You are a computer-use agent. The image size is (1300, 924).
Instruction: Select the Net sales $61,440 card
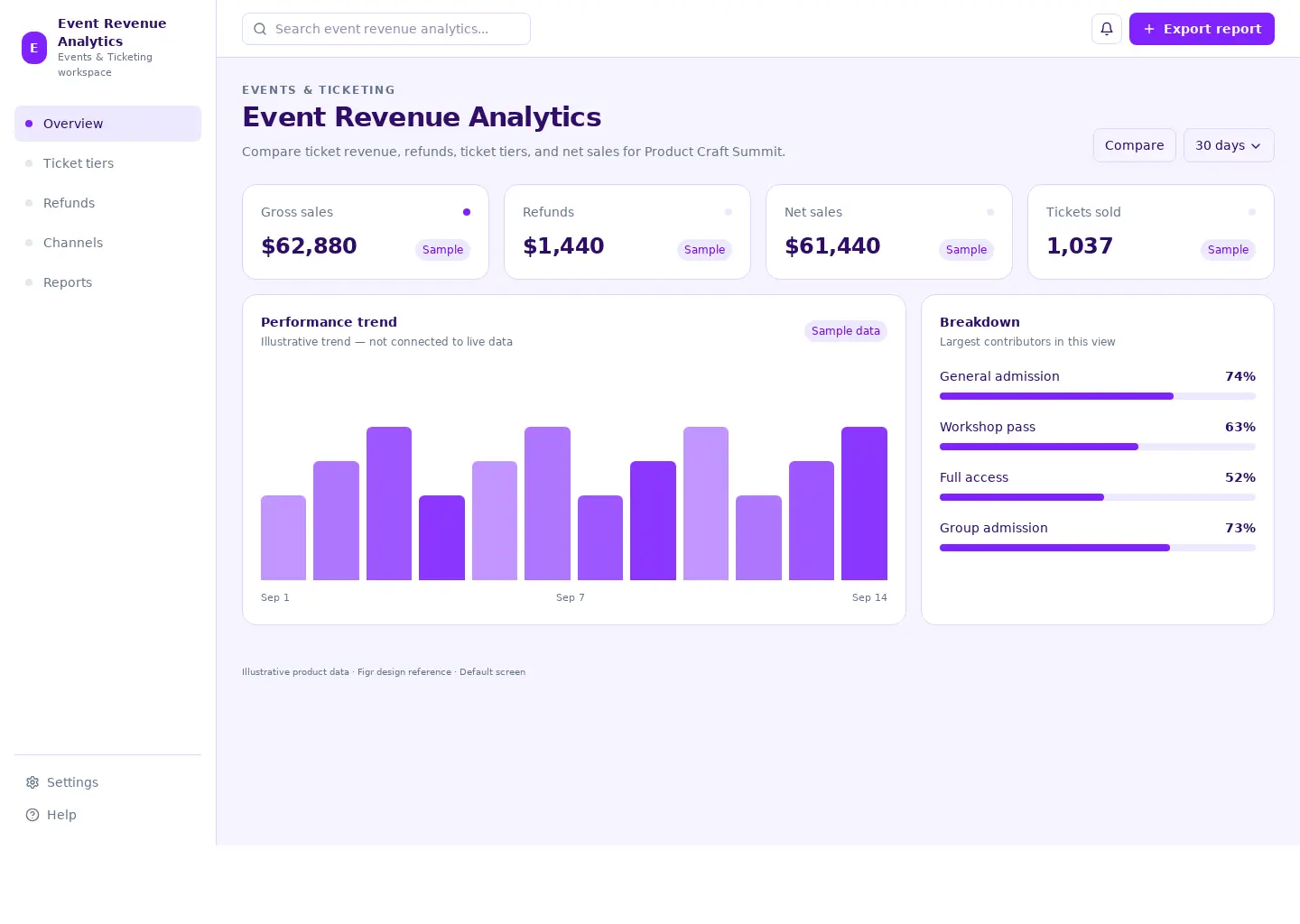point(889,232)
